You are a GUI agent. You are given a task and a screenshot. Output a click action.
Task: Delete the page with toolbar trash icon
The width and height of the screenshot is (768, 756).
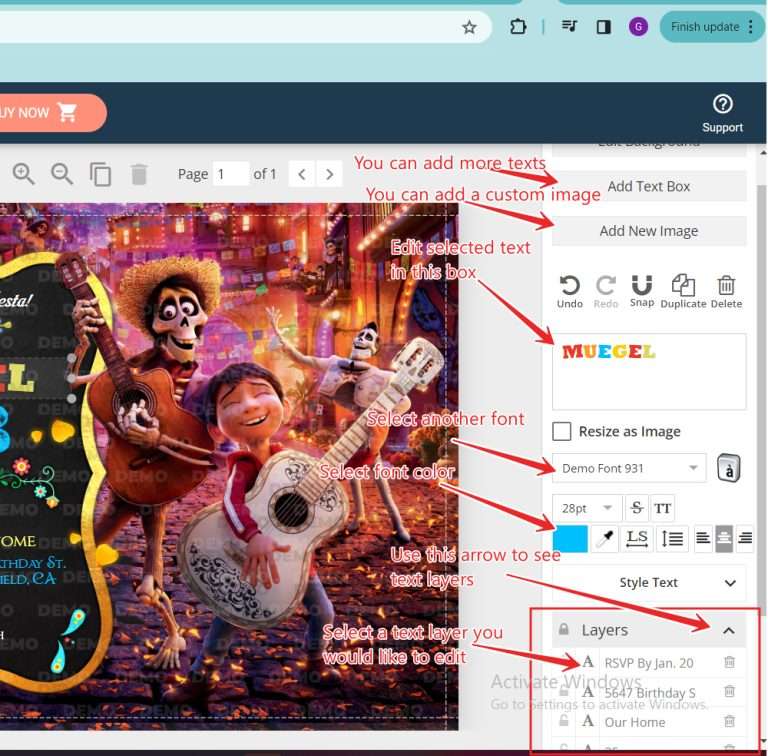pyautogui.click(x=139, y=174)
